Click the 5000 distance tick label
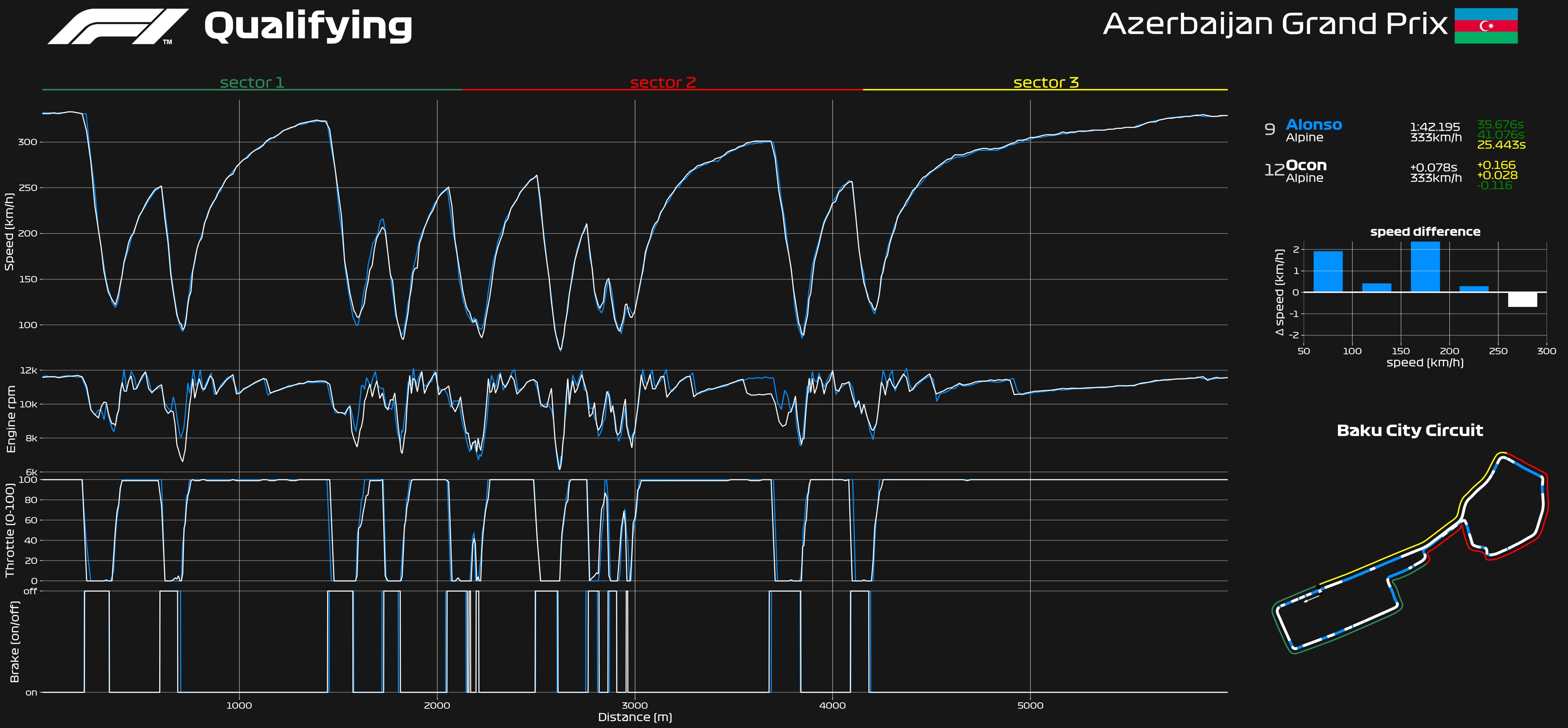Image resolution: width=1568 pixels, height=728 pixels. coord(1031,705)
